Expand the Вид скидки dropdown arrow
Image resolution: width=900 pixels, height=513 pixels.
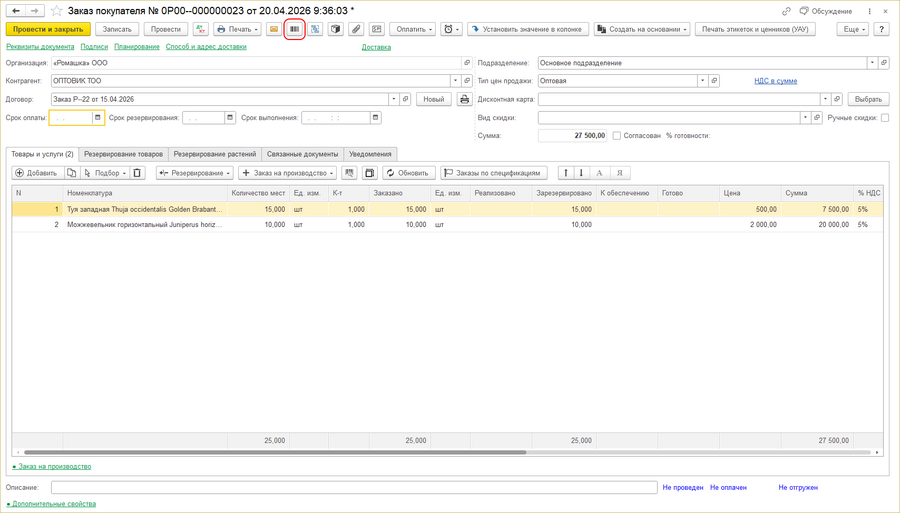click(x=805, y=118)
